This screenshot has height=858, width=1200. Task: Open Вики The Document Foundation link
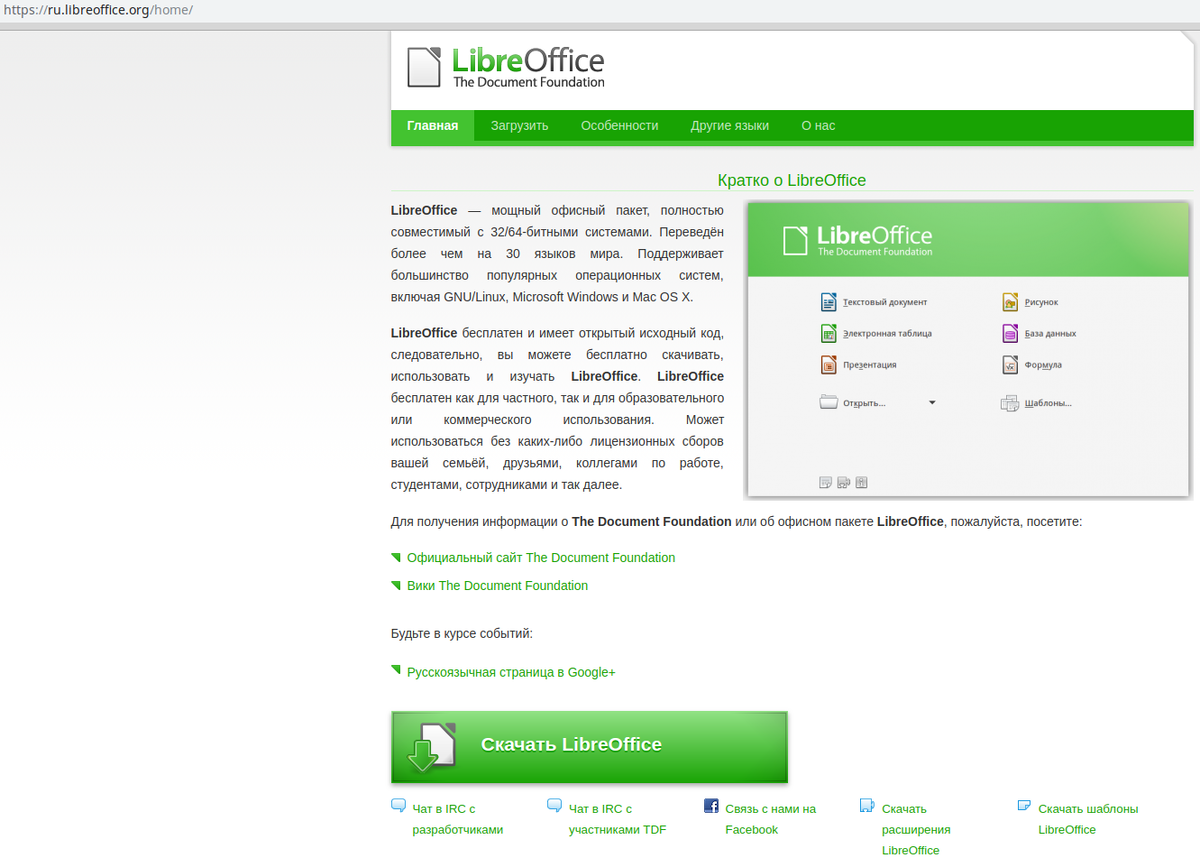pos(497,586)
